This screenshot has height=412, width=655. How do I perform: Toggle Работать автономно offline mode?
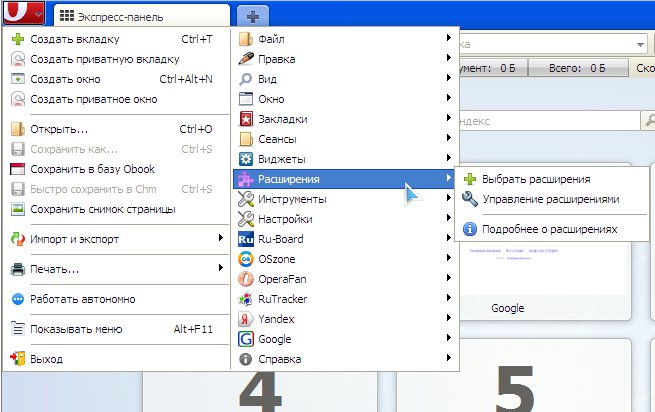(82, 298)
